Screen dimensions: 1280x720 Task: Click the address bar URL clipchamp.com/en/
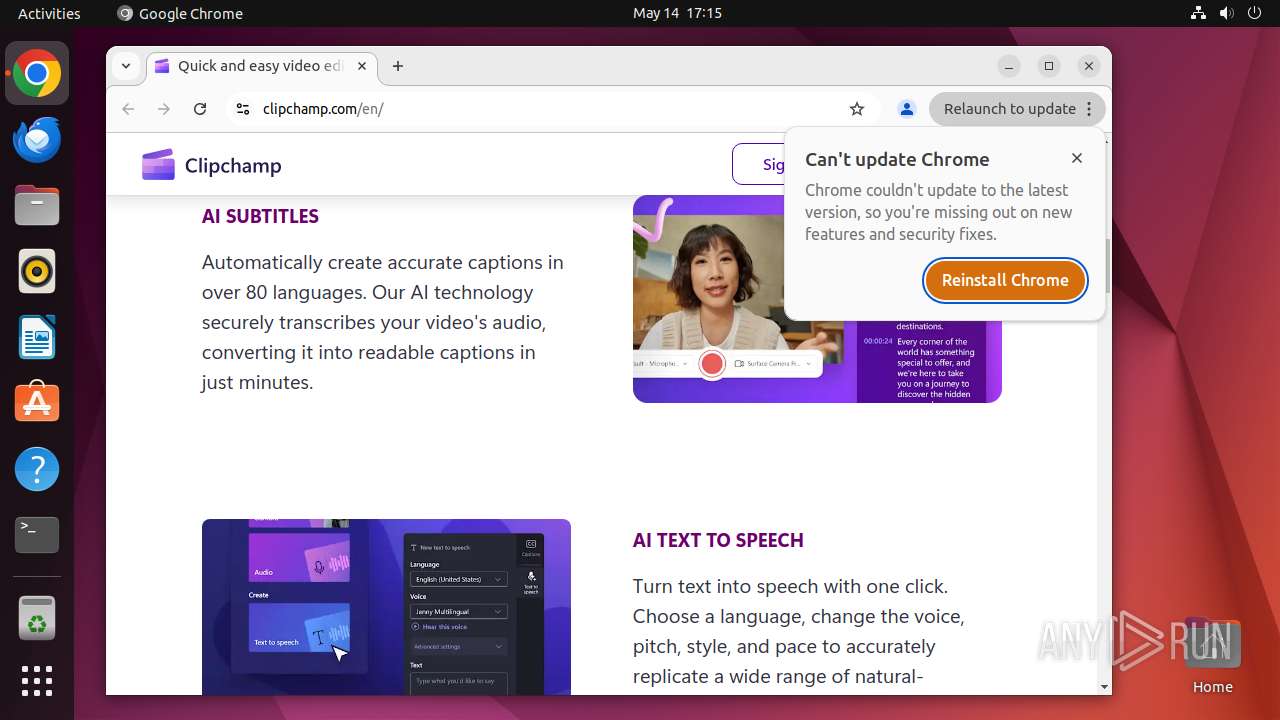coord(323,109)
